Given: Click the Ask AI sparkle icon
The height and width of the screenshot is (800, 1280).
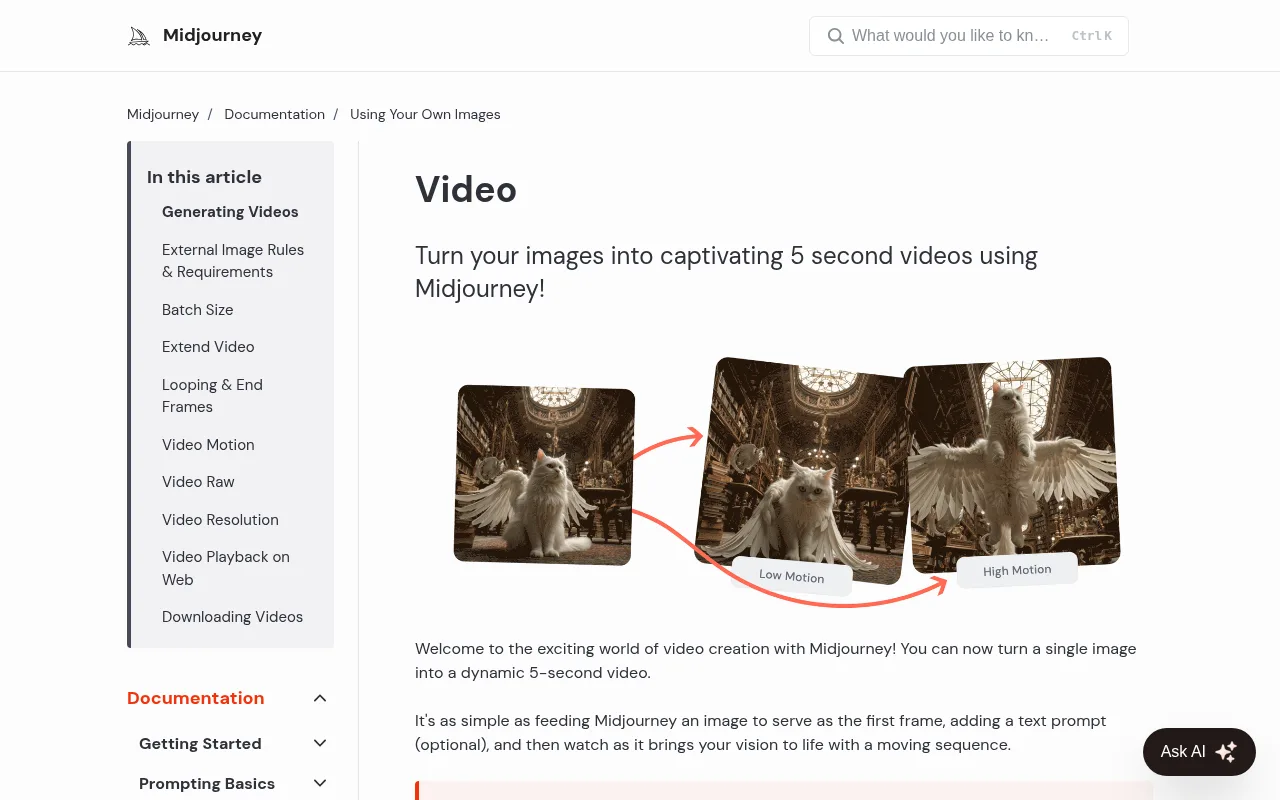Looking at the screenshot, I should point(1226,752).
